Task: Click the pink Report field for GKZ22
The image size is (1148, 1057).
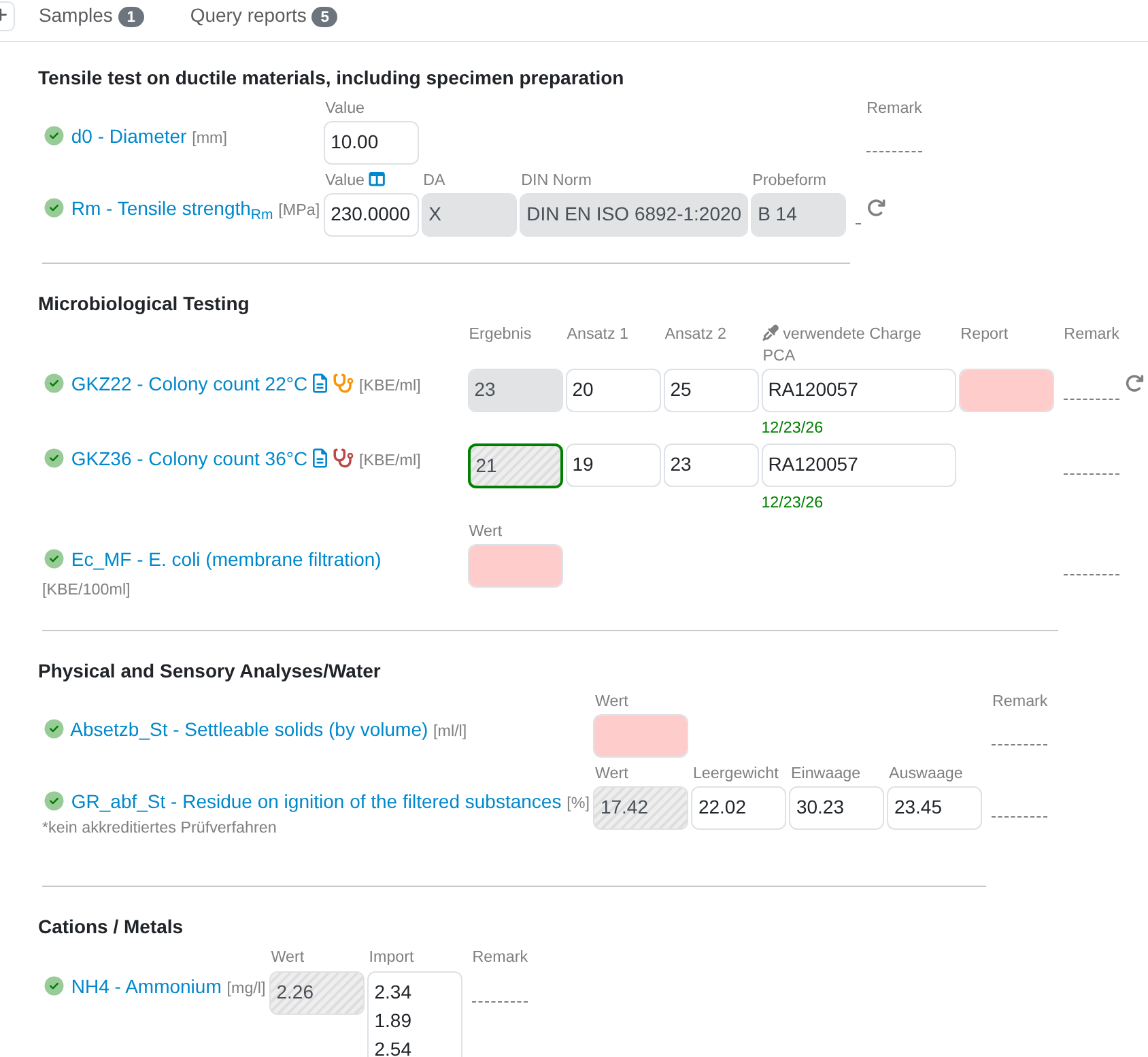Action: click(1007, 390)
